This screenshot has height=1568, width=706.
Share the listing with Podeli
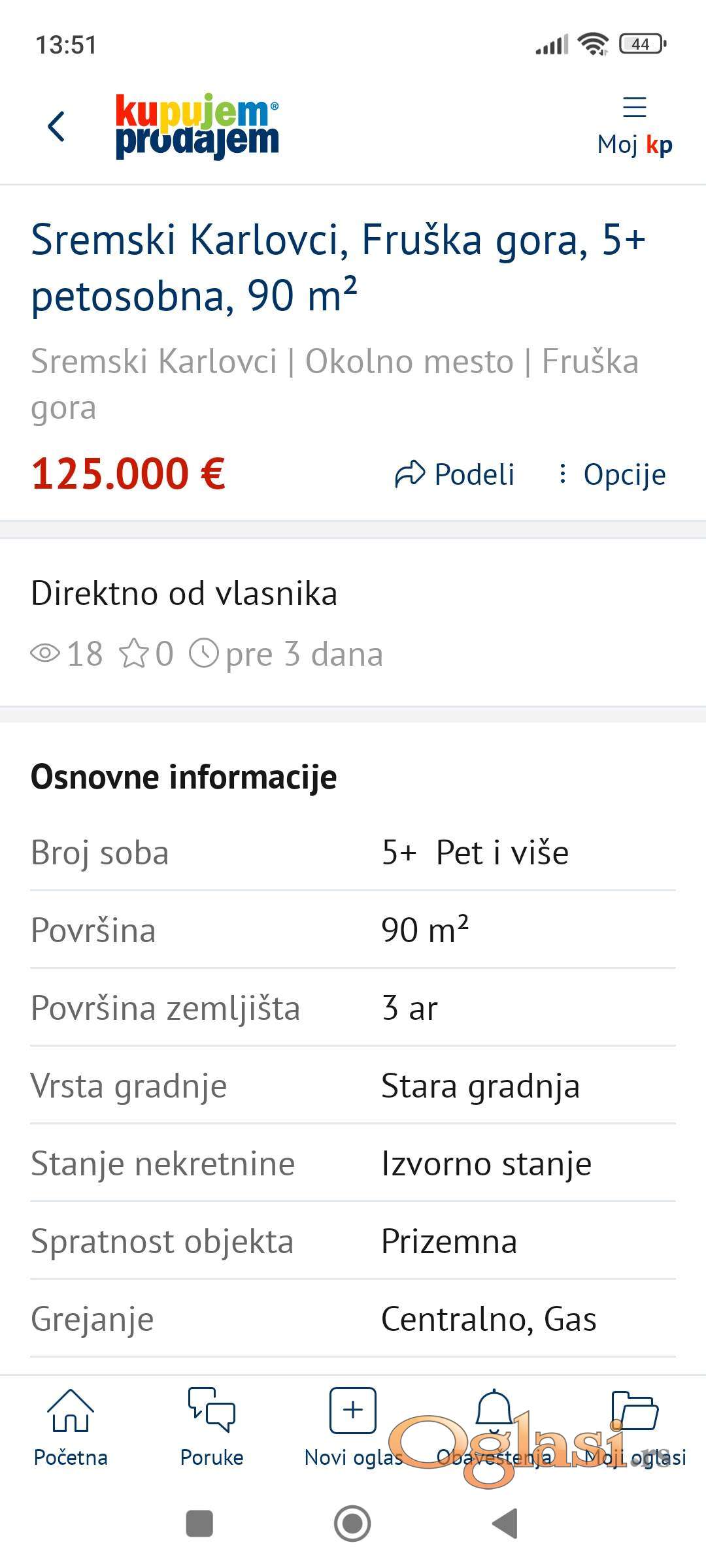pyautogui.click(x=455, y=474)
